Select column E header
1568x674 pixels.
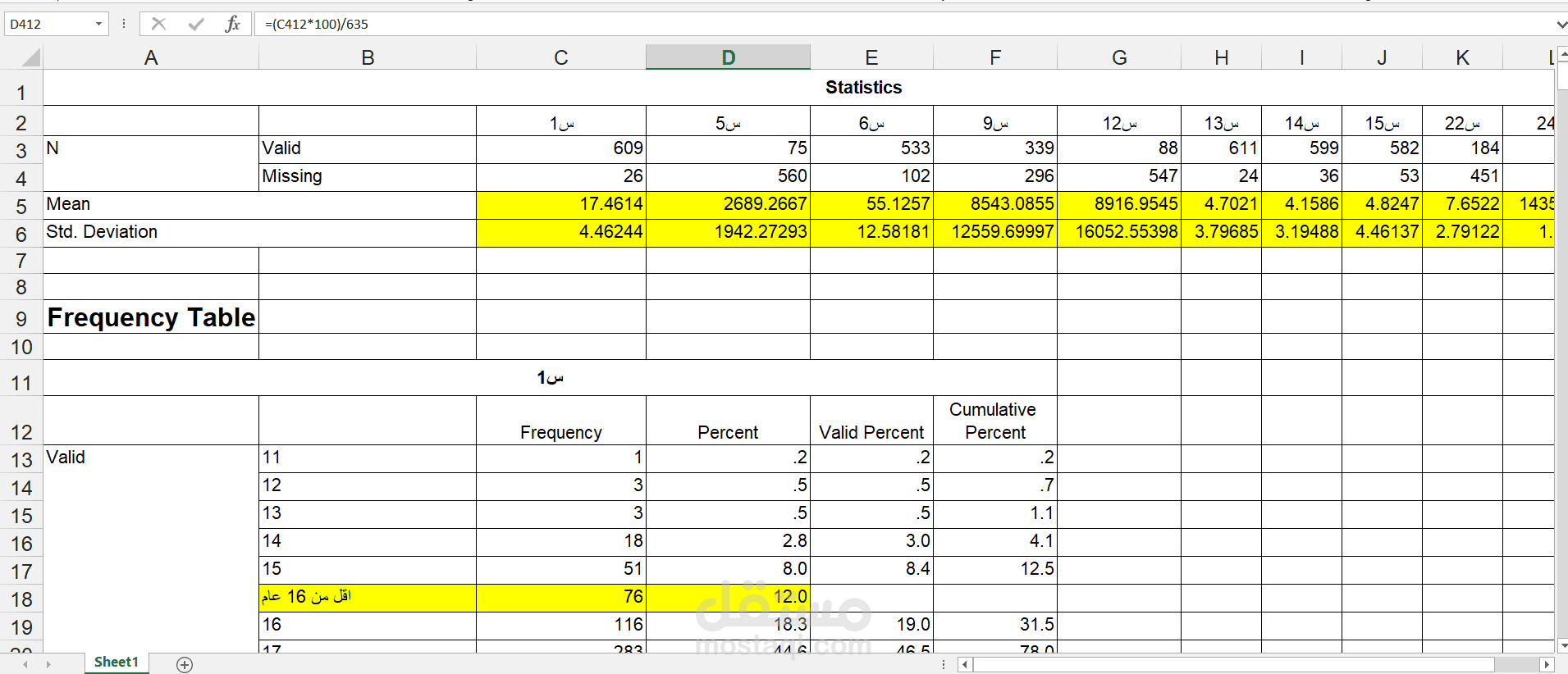pyautogui.click(x=871, y=57)
